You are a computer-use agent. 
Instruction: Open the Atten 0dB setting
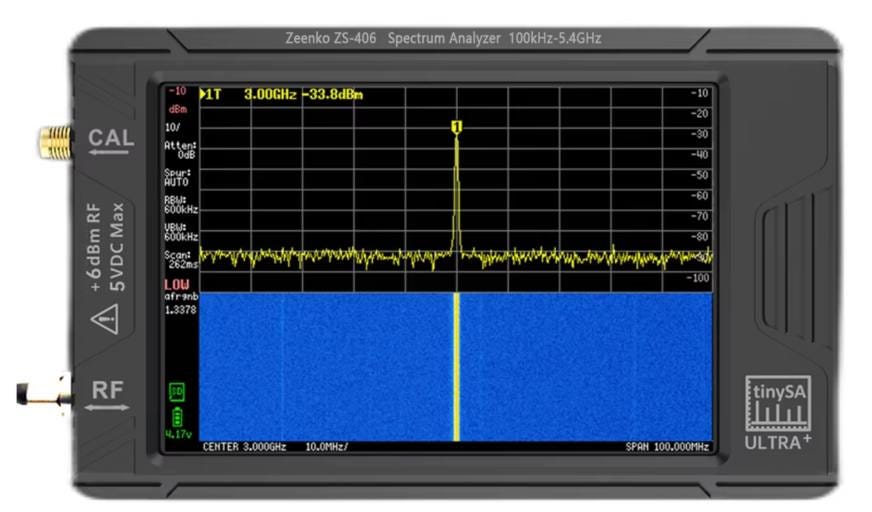[x=180, y=151]
